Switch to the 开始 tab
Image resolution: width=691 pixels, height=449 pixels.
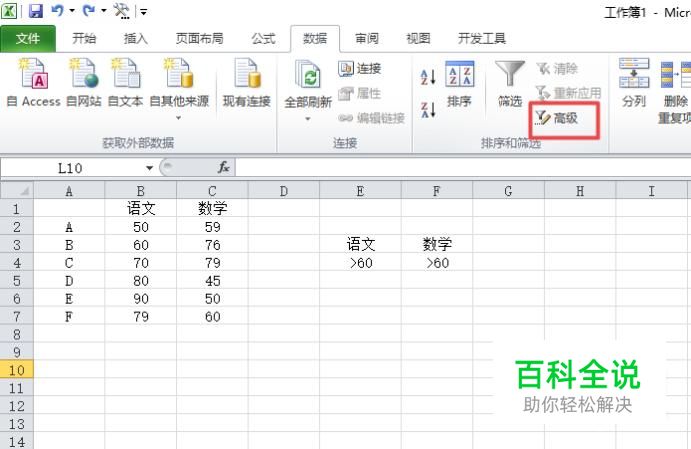[84, 39]
